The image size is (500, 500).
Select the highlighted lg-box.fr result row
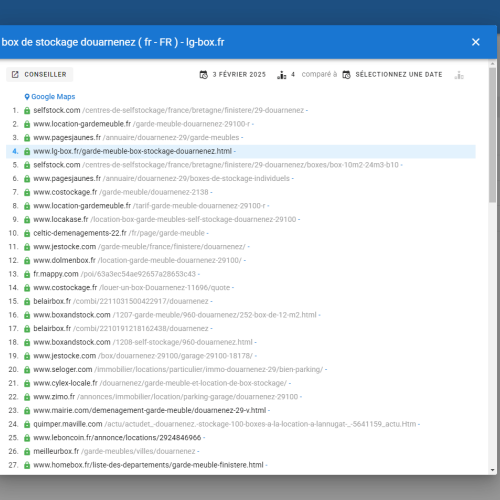click(241, 151)
